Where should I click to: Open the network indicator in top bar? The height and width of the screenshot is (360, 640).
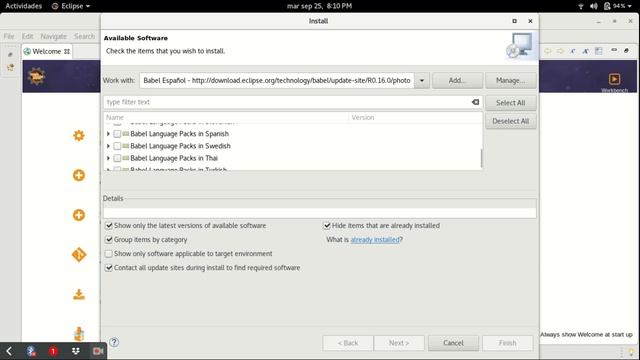tap(581, 6)
